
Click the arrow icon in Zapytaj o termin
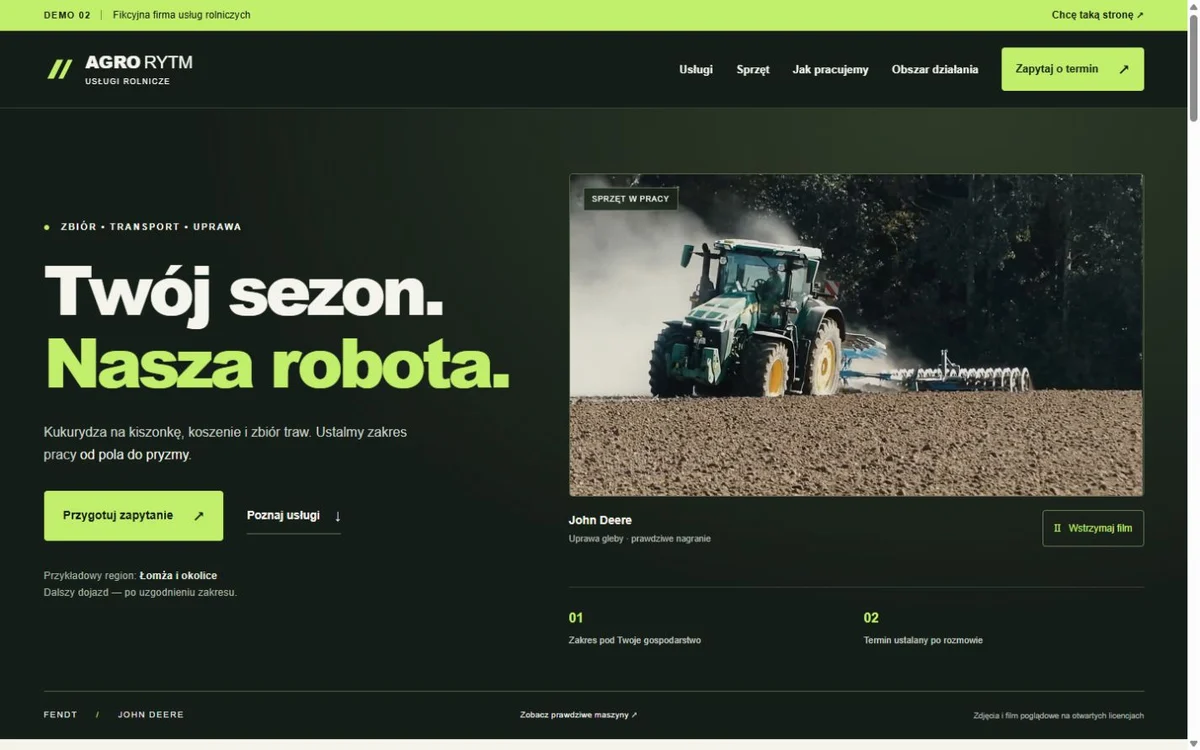click(1123, 69)
